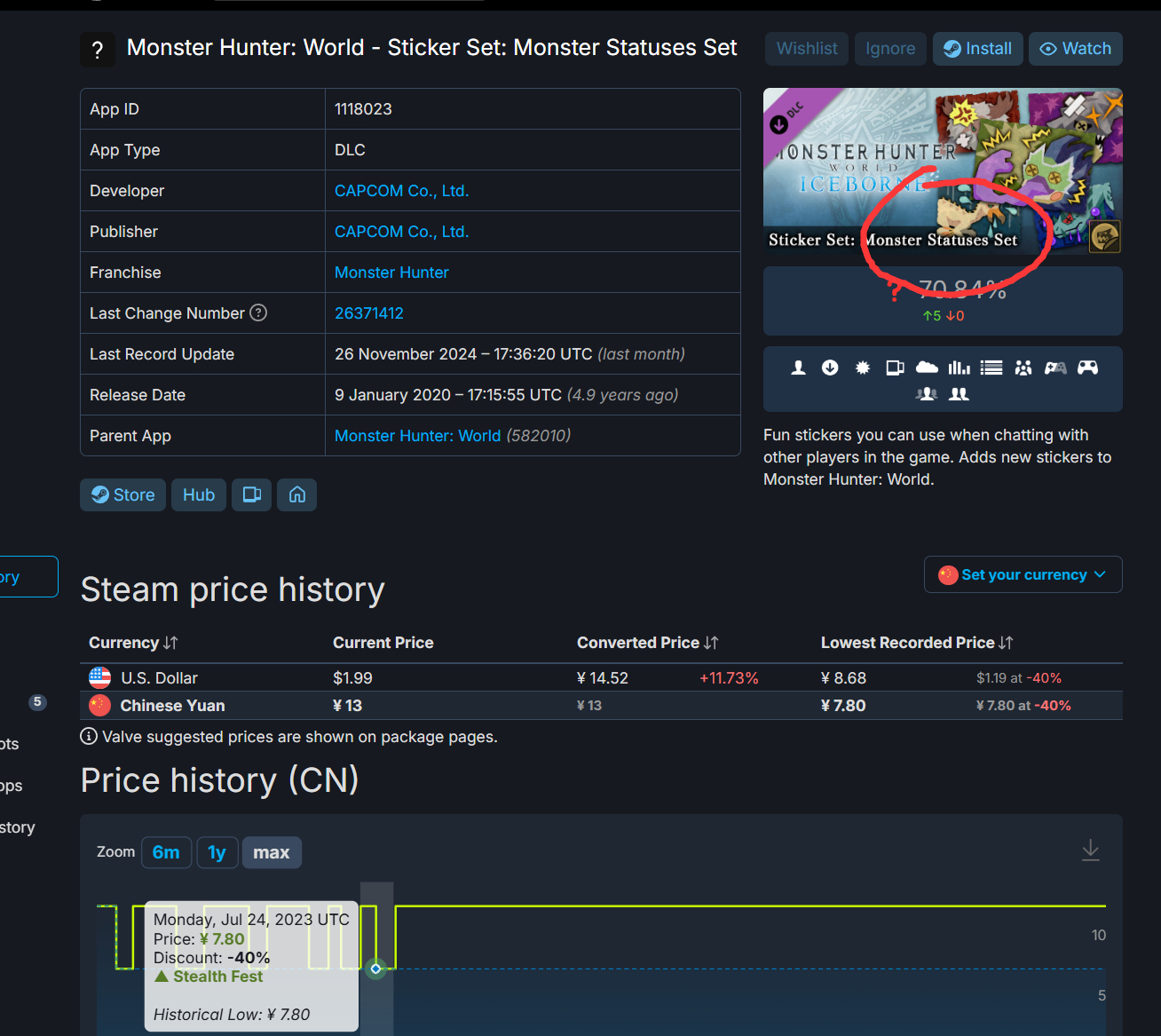Click the help icon beside Last Change Number

click(258, 312)
